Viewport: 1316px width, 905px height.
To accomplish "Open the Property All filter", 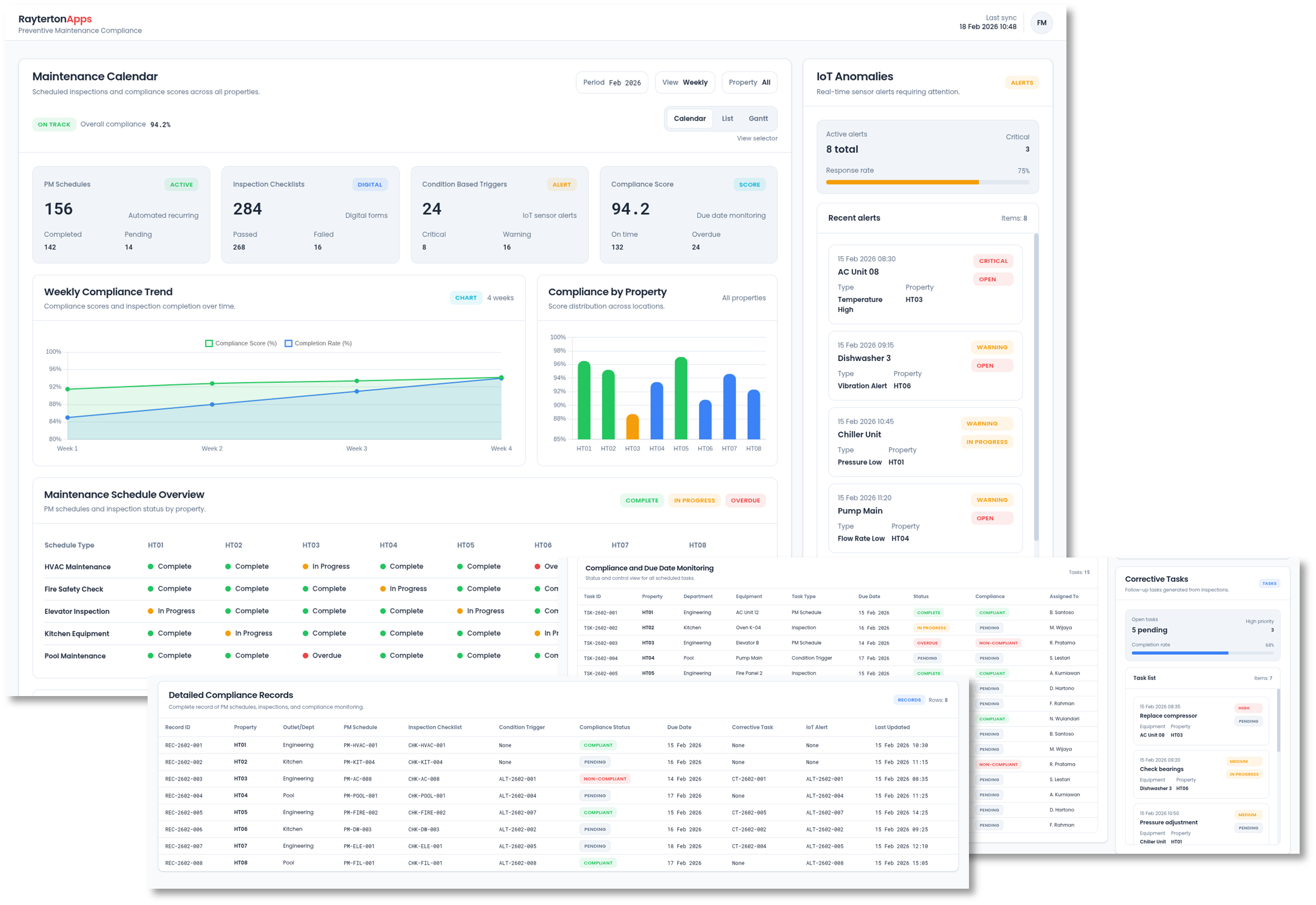I will 749,82.
